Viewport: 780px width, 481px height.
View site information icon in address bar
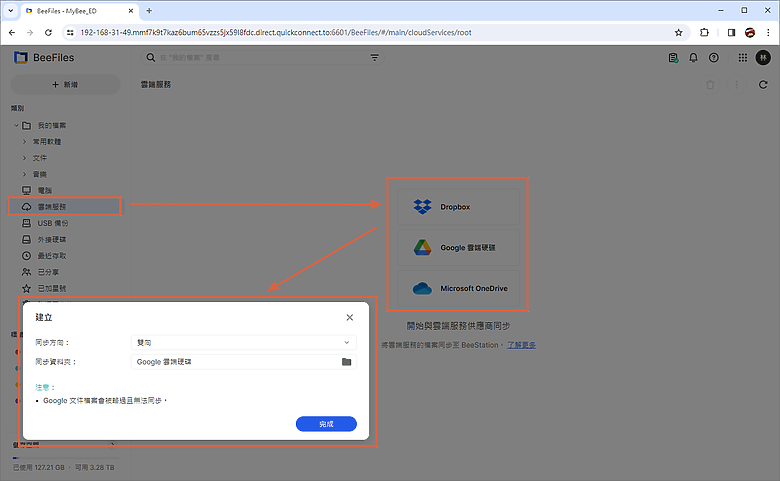point(70,32)
